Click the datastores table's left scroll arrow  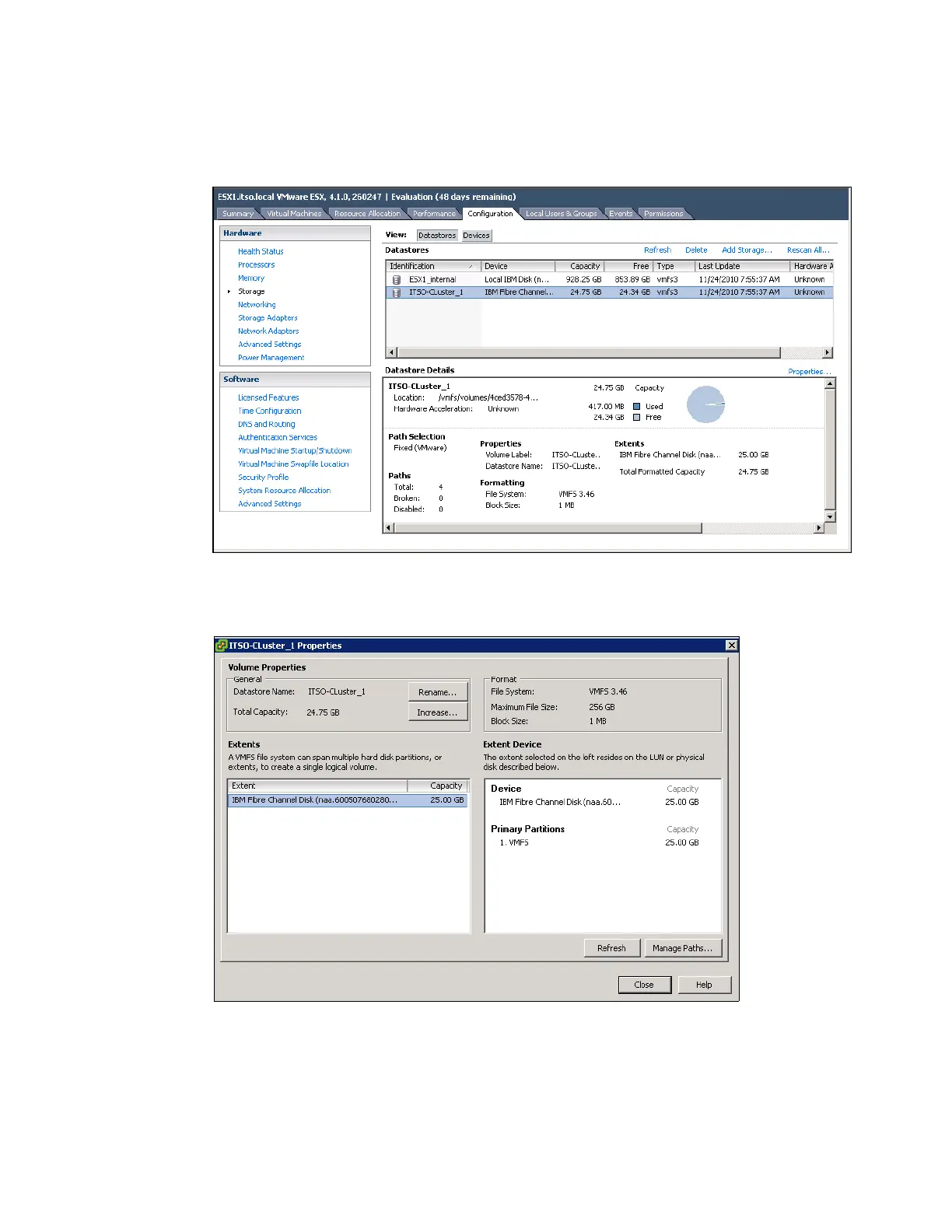[x=391, y=352]
